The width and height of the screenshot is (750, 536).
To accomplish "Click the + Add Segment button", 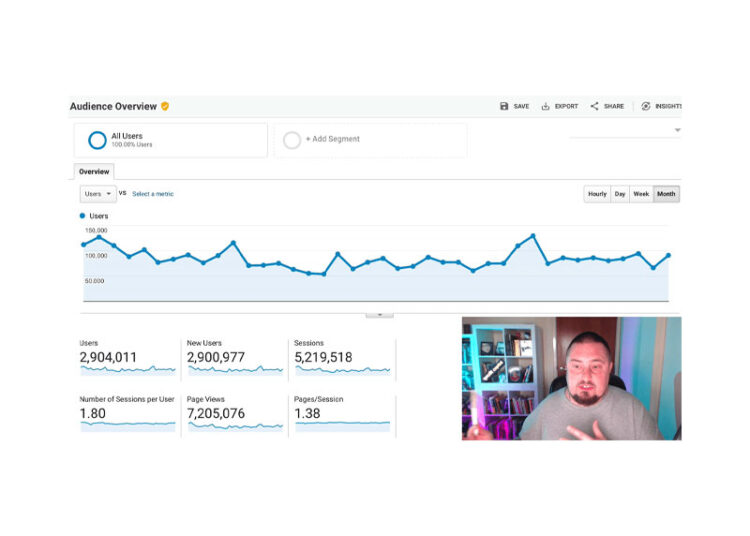I will [x=333, y=139].
